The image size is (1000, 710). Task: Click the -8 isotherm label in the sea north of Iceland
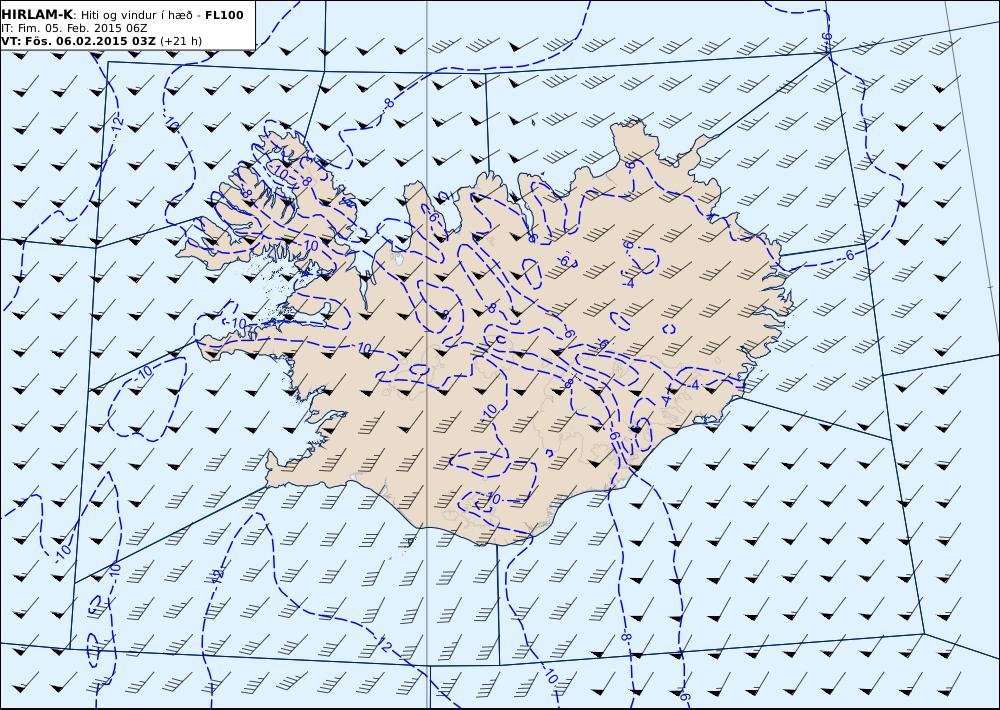[388, 103]
